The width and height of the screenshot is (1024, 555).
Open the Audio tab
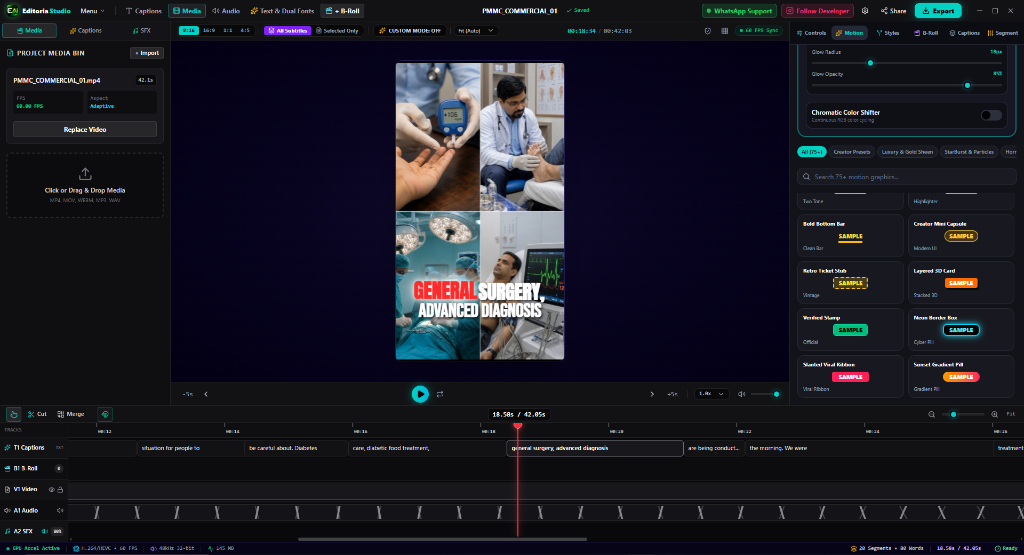[x=226, y=10]
